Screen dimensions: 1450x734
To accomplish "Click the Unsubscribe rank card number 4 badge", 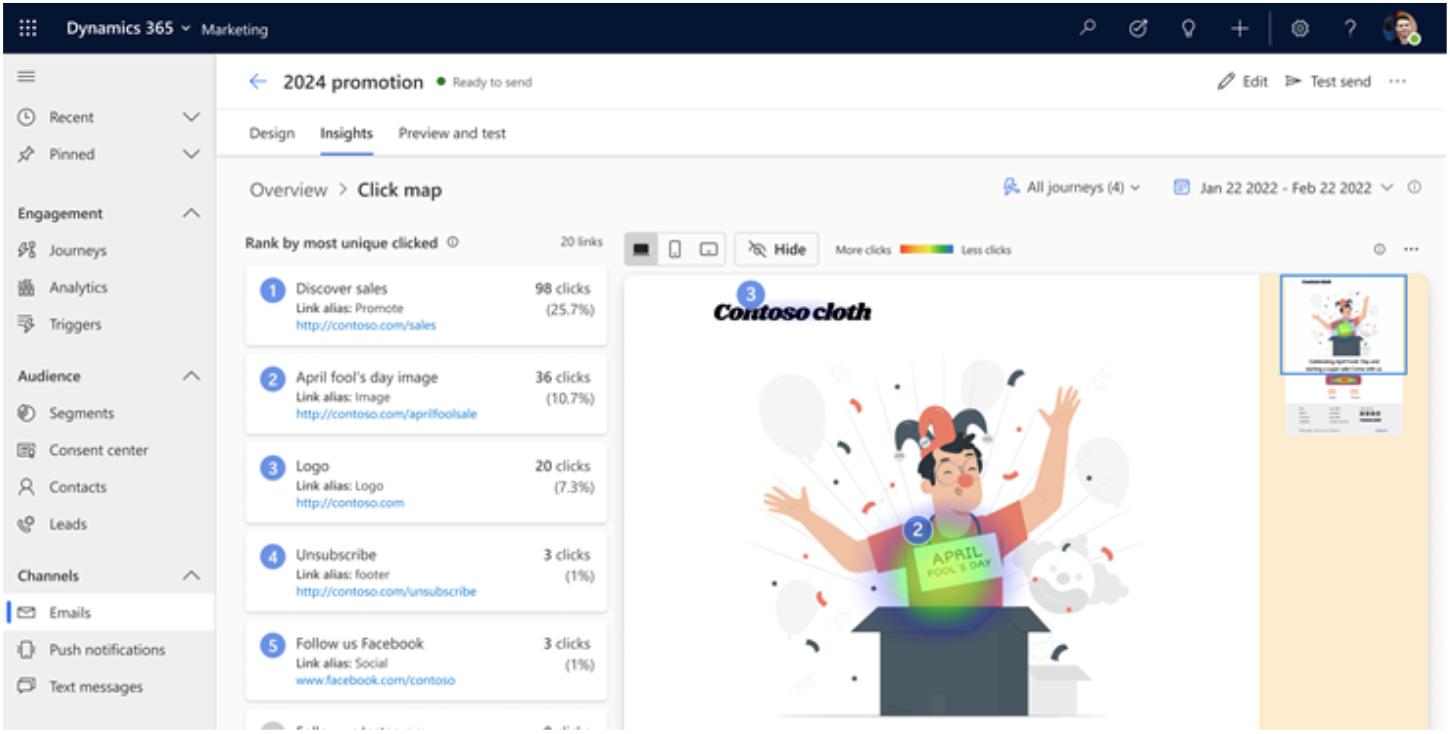I will [x=272, y=557].
